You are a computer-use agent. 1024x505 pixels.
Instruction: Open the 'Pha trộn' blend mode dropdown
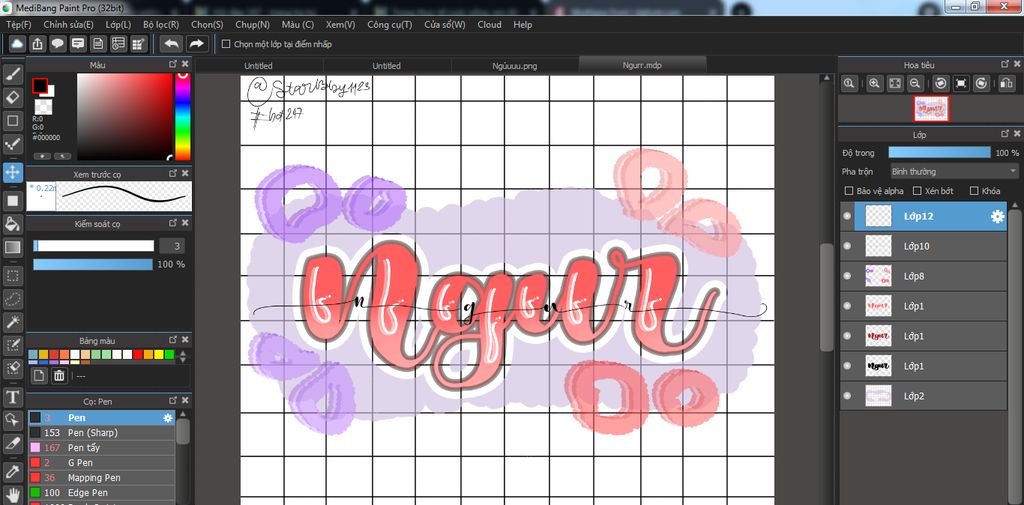[954, 171]
